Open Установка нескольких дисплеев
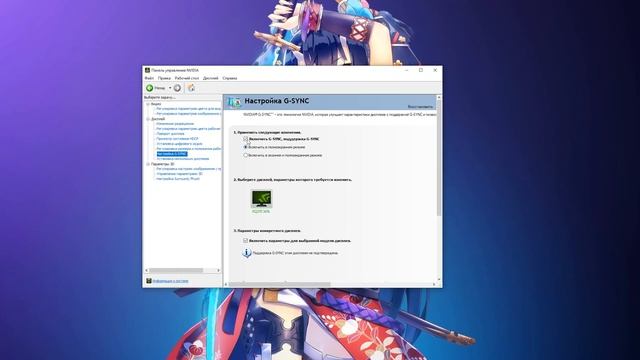 pos(182,159)
